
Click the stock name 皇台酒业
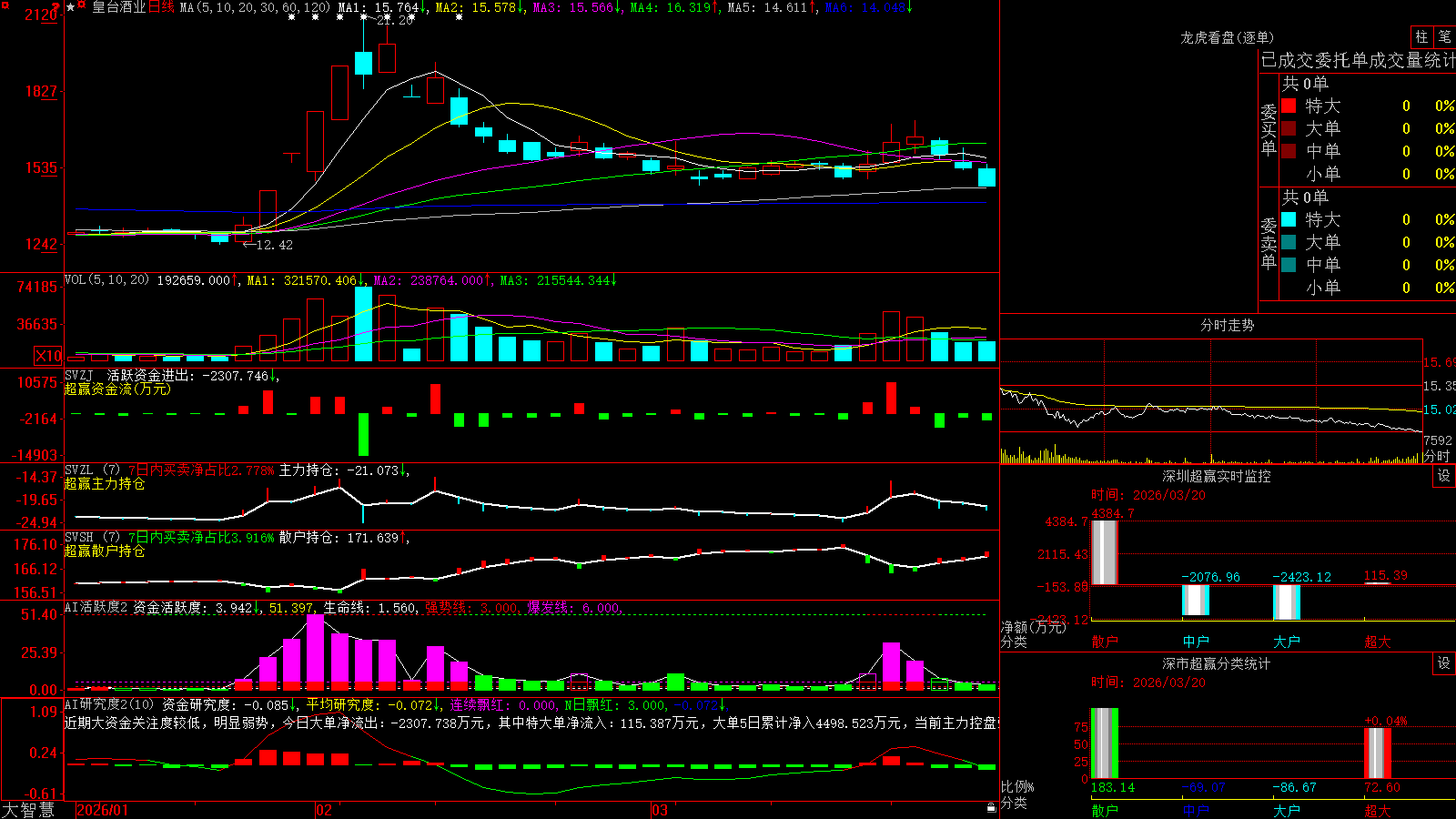(118, 7)
